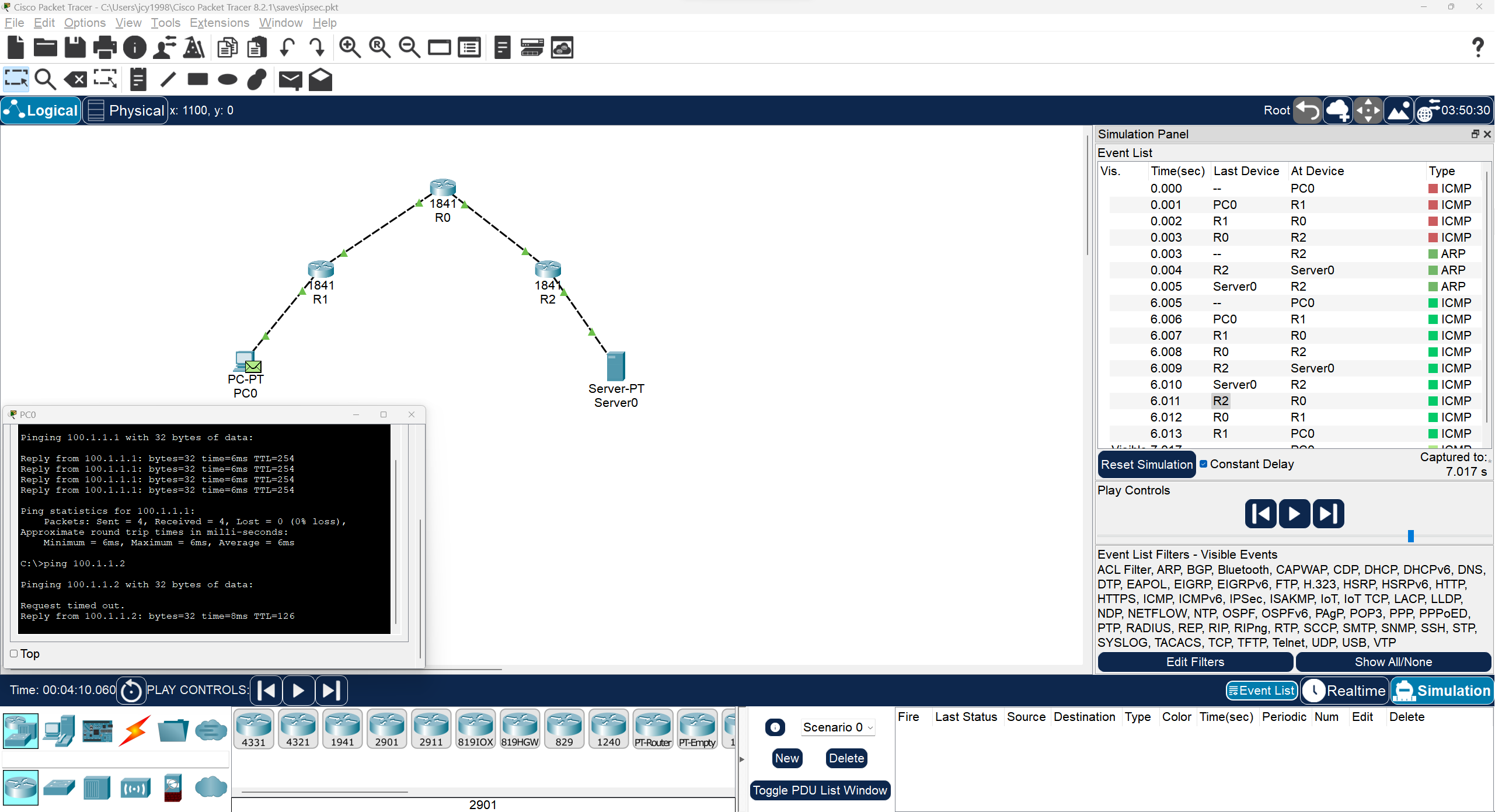
Task: Select the Delete tool
Action: (x=75, y=79)
